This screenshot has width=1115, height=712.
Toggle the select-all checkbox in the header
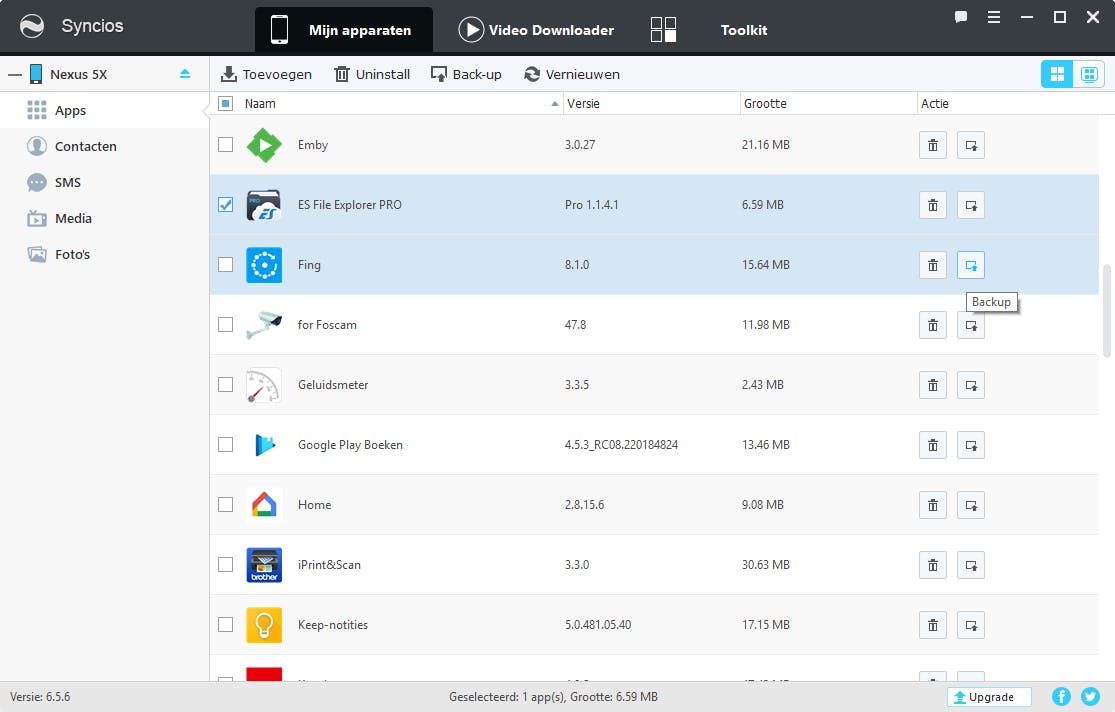click(x=225, y=104)
